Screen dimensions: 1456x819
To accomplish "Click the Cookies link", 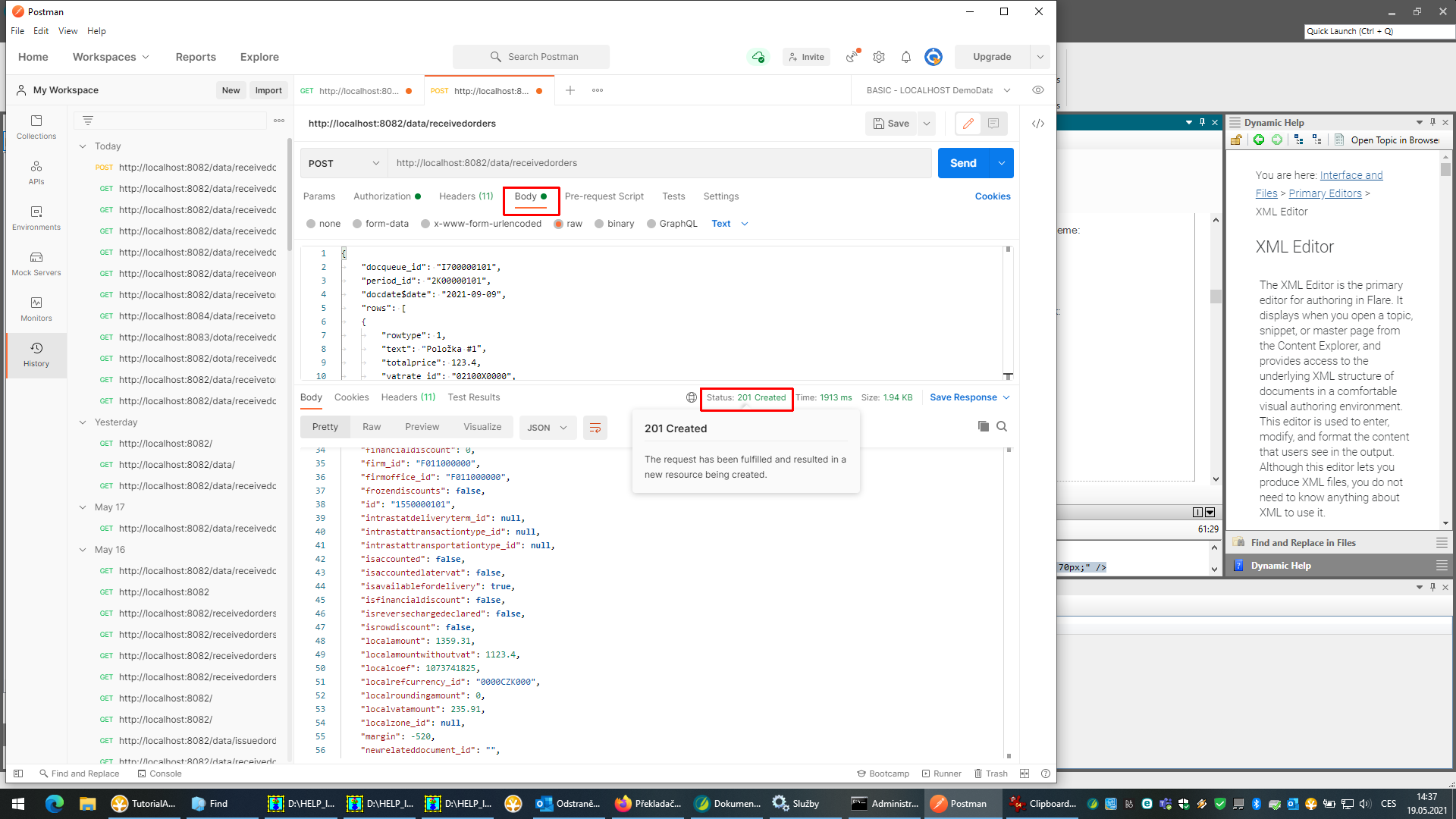I will tap(992, 196).
